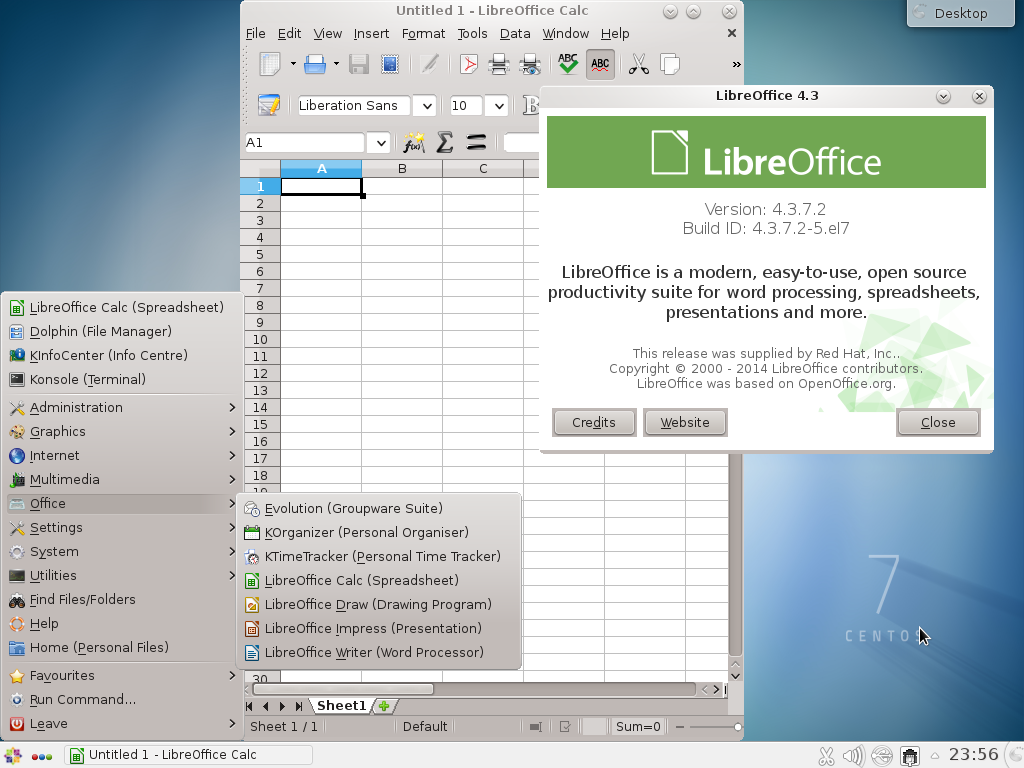Screen dimensions: 1024x768
Task: Toggle AutoSpellcheck red ABC icon
Action: 600,64
